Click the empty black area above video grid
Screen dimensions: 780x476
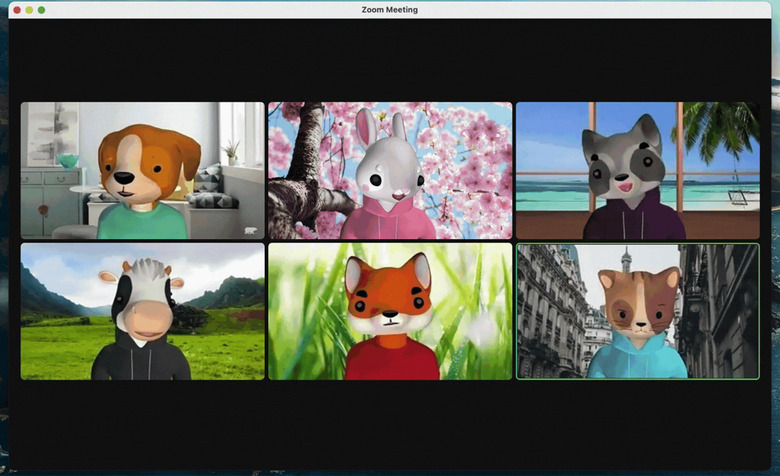coord(389,60)
